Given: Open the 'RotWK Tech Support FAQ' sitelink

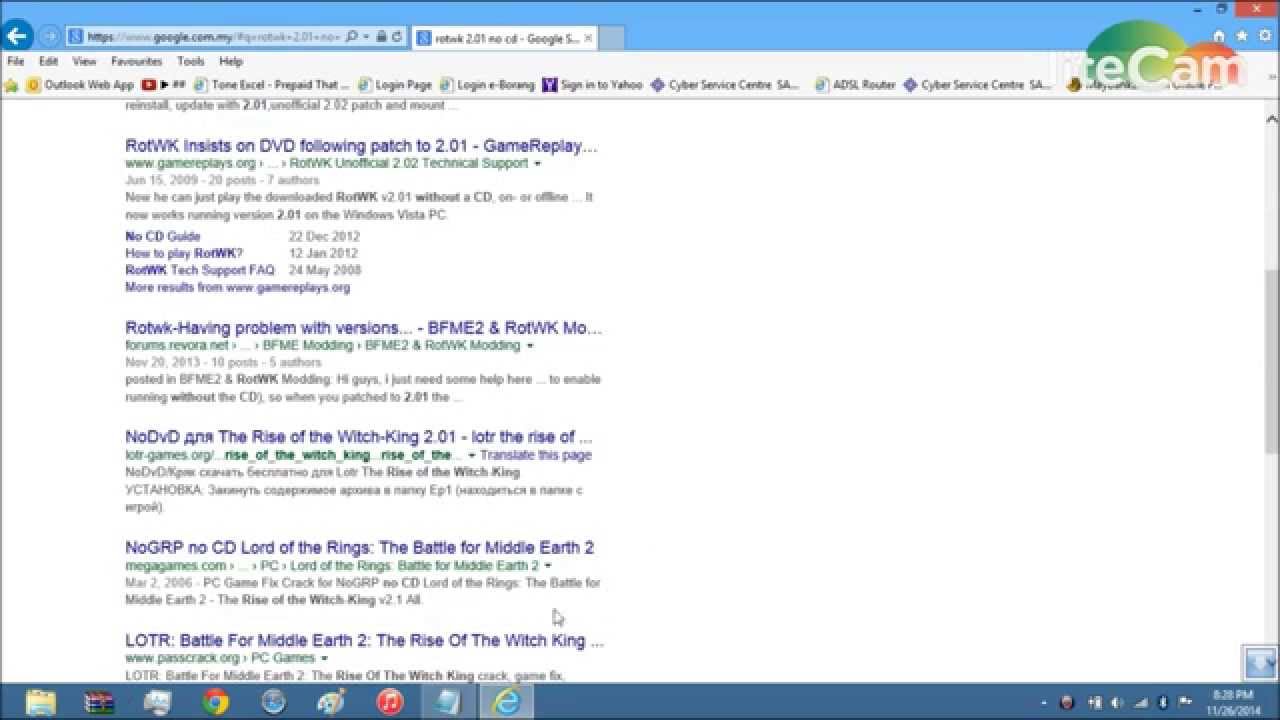Looking at the screenshot, I should (200, 270).
